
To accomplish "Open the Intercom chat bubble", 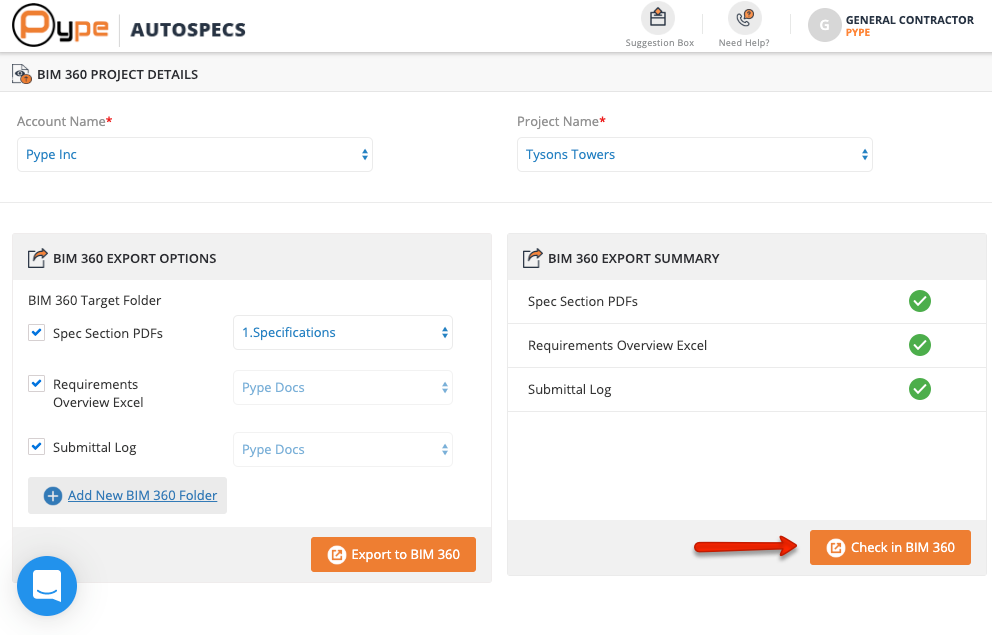I will pyautogui.click(x=47, y=586).
